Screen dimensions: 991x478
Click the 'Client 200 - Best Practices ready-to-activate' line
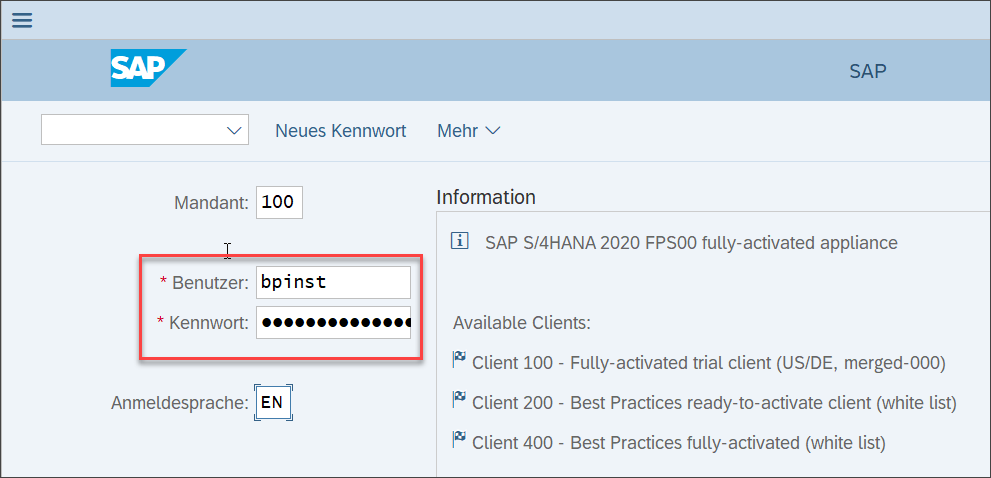[x=715, y=403]
